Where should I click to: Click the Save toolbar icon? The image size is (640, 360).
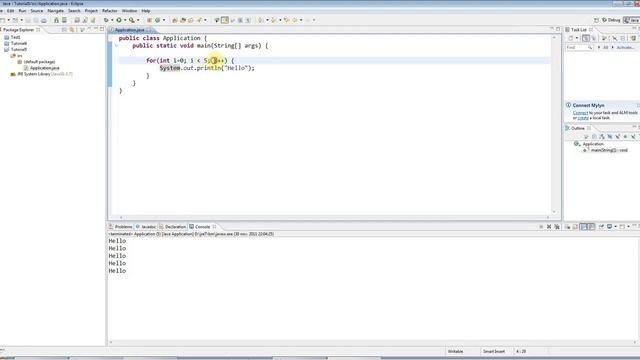(28, 20)
